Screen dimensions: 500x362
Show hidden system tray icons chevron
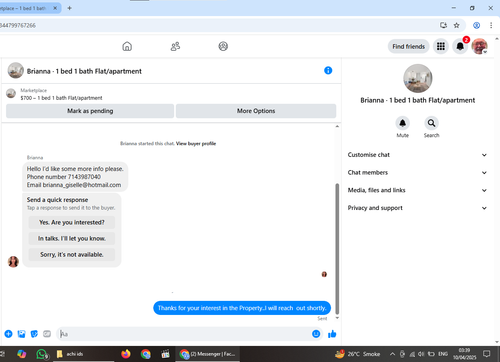tap(392, 354)
